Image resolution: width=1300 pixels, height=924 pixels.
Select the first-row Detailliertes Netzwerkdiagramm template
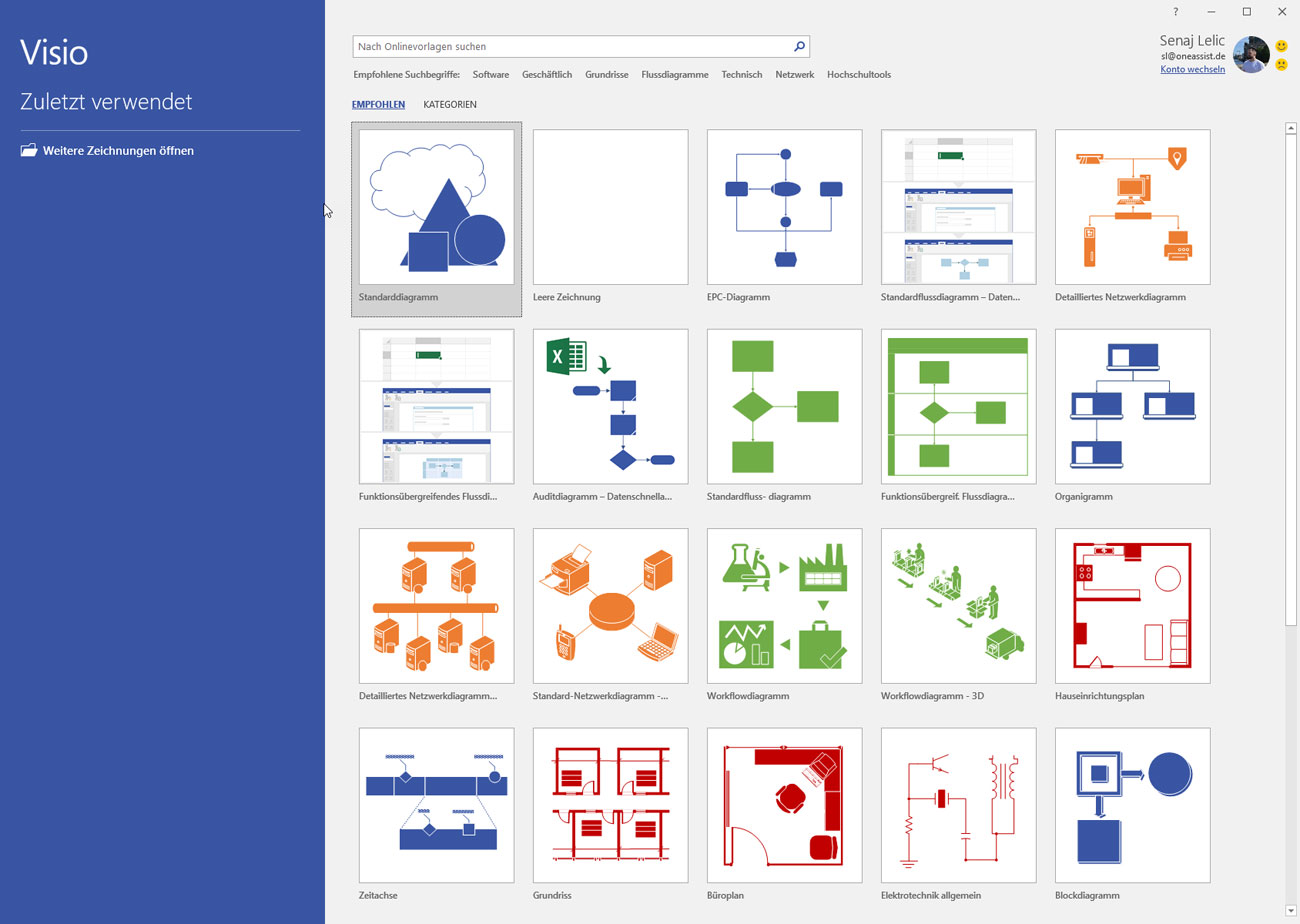click(x=1133, y=207)
